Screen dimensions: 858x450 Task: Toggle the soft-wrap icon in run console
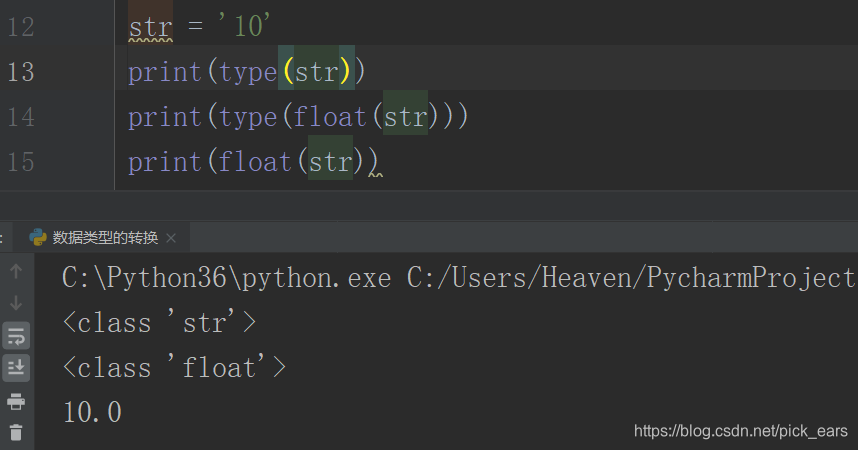pyautogui.click(x=16, y=336)
